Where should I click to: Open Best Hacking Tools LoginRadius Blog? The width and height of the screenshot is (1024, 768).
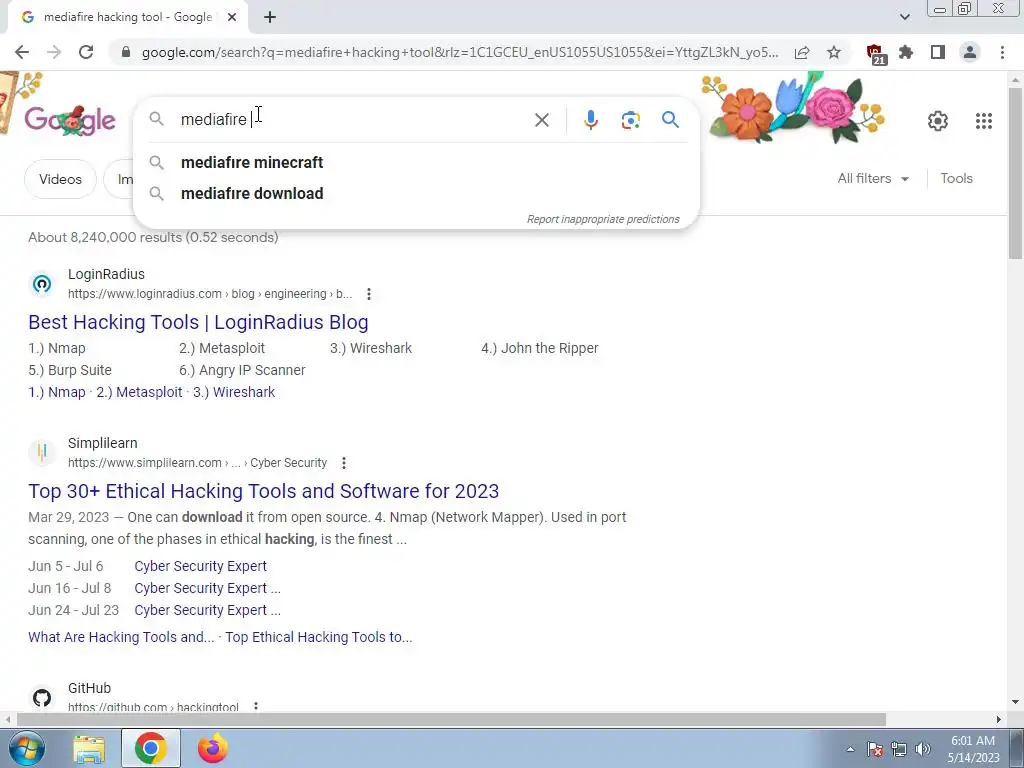tap(198, 322)
